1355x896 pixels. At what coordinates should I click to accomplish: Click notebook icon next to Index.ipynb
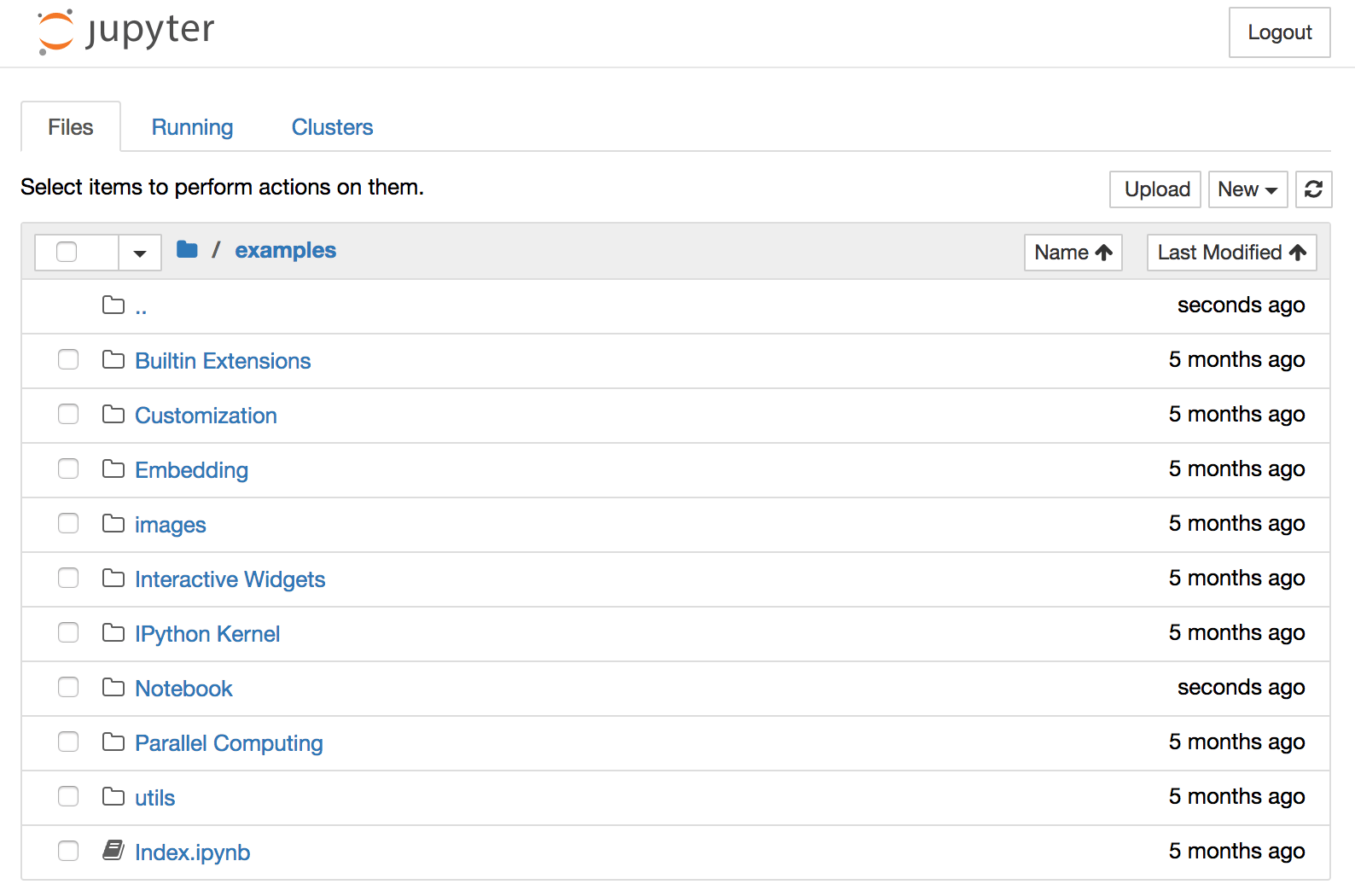(x=113, y=850)
